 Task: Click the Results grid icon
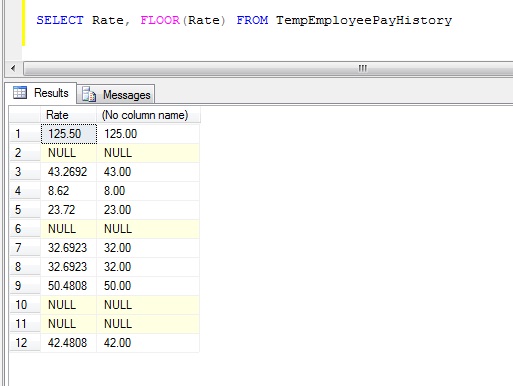pyautogui.click(x=20, y=92)
